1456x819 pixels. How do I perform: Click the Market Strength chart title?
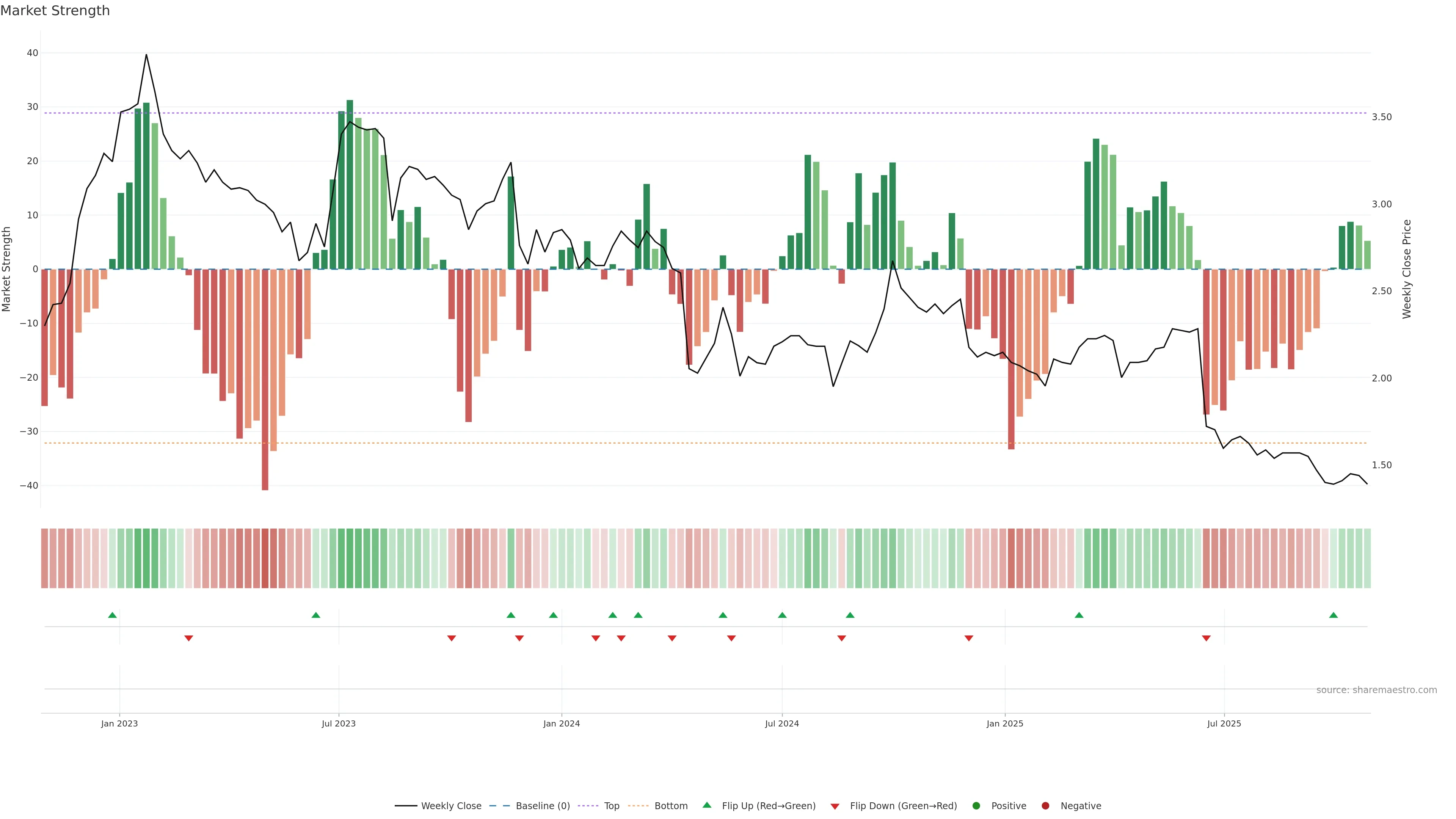(x=55, y=11)
